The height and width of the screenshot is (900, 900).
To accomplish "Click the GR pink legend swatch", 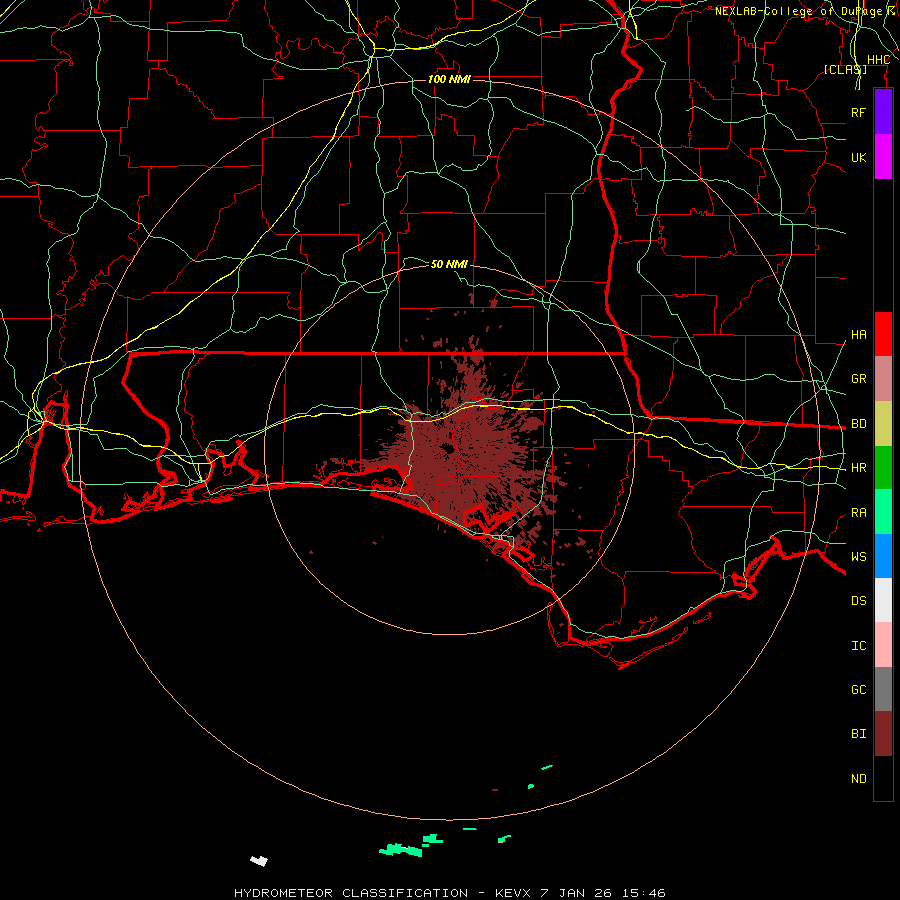I will [x=883, y=378].
